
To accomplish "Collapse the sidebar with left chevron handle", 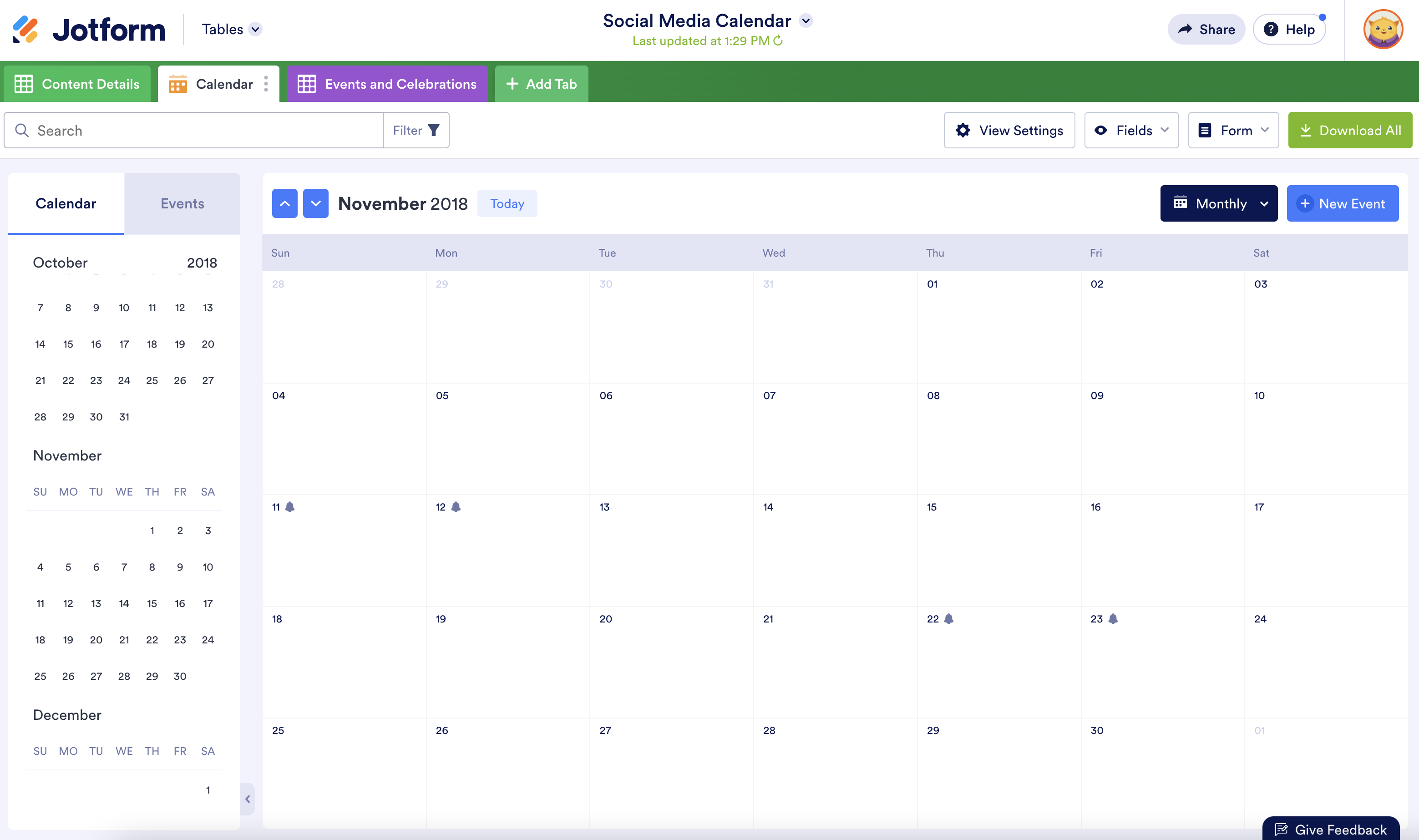I will point(248,799).
